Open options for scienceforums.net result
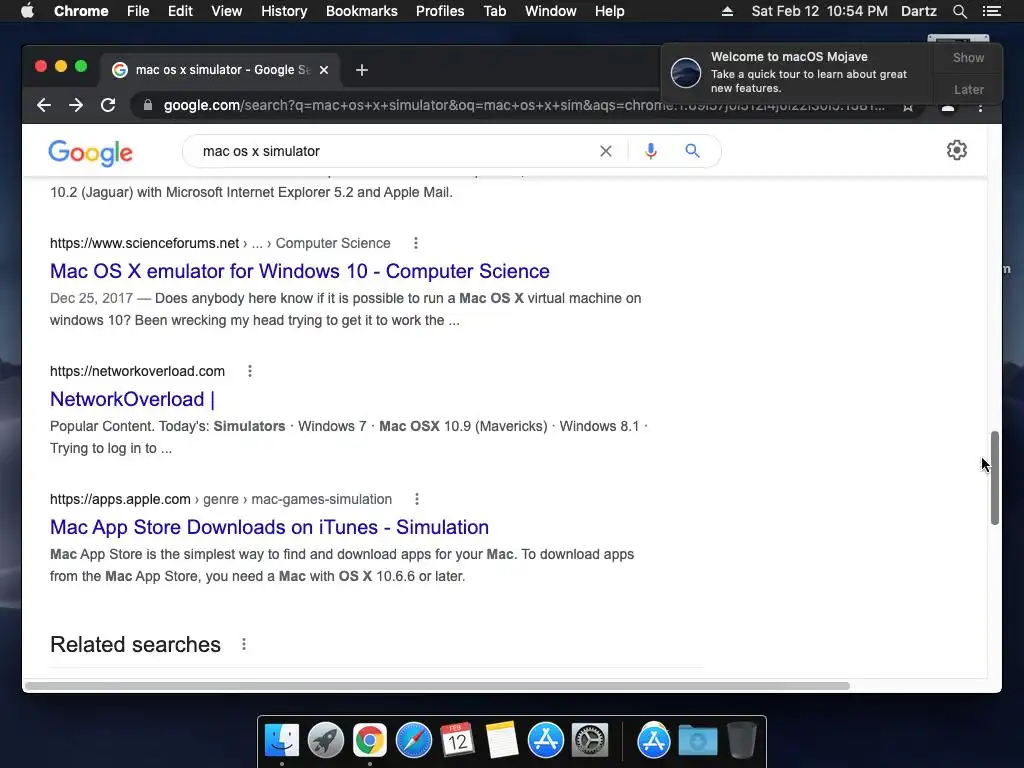The height and width of the screenshot is (768, 1024). [416, 244]
